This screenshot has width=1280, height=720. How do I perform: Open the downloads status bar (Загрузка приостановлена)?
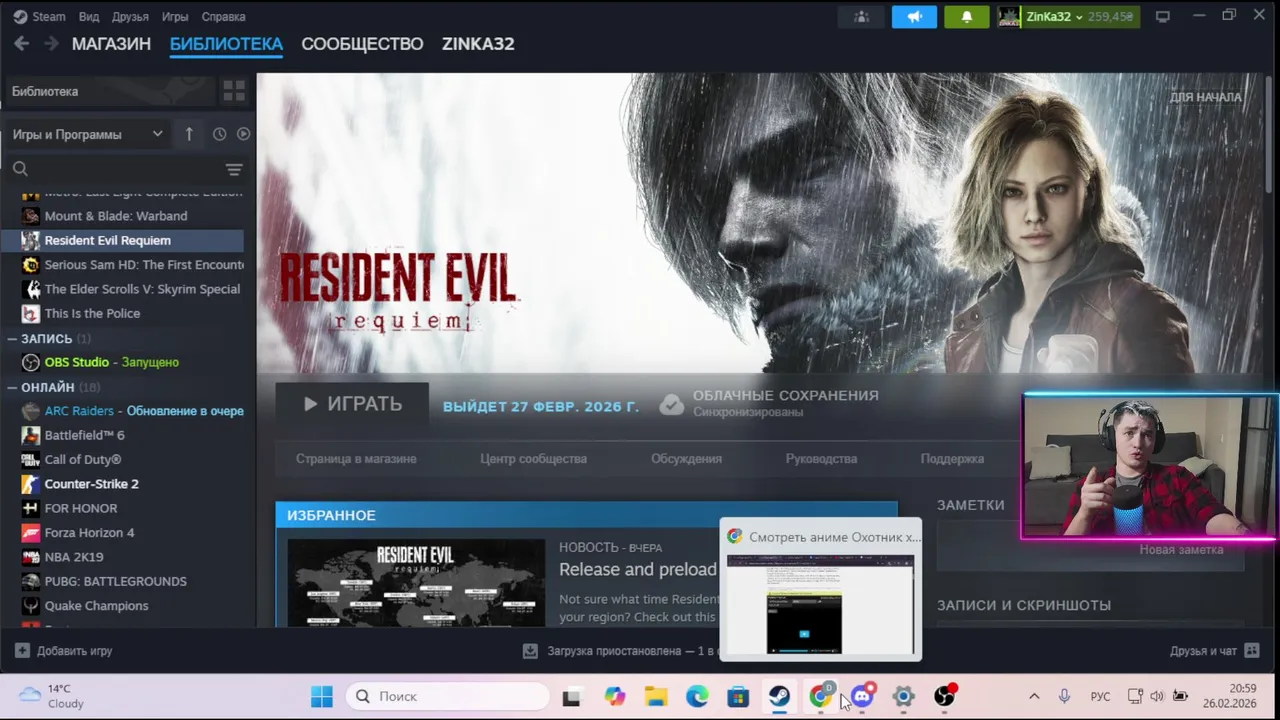pos(621,651)
